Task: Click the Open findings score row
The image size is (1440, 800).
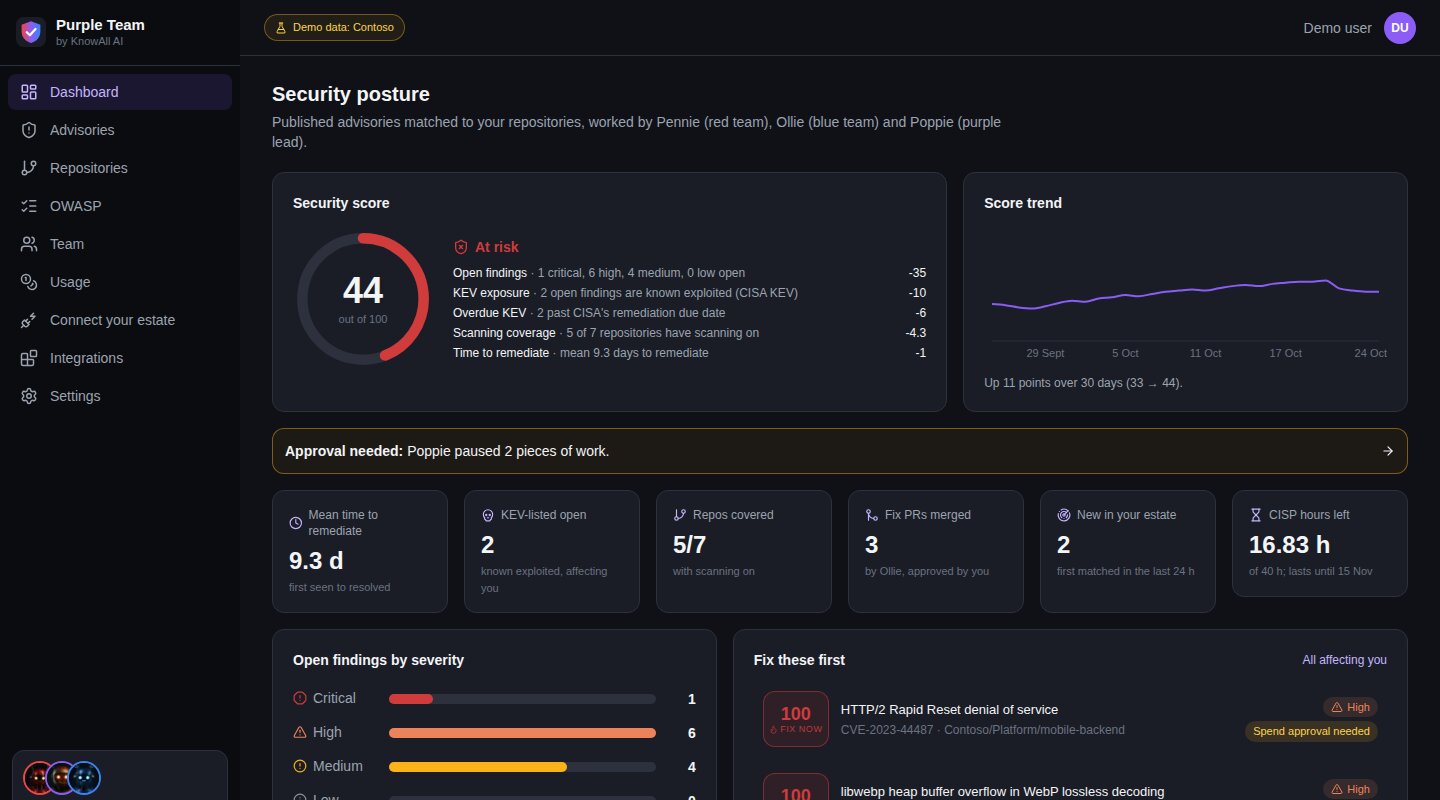Action: (689, 273)
